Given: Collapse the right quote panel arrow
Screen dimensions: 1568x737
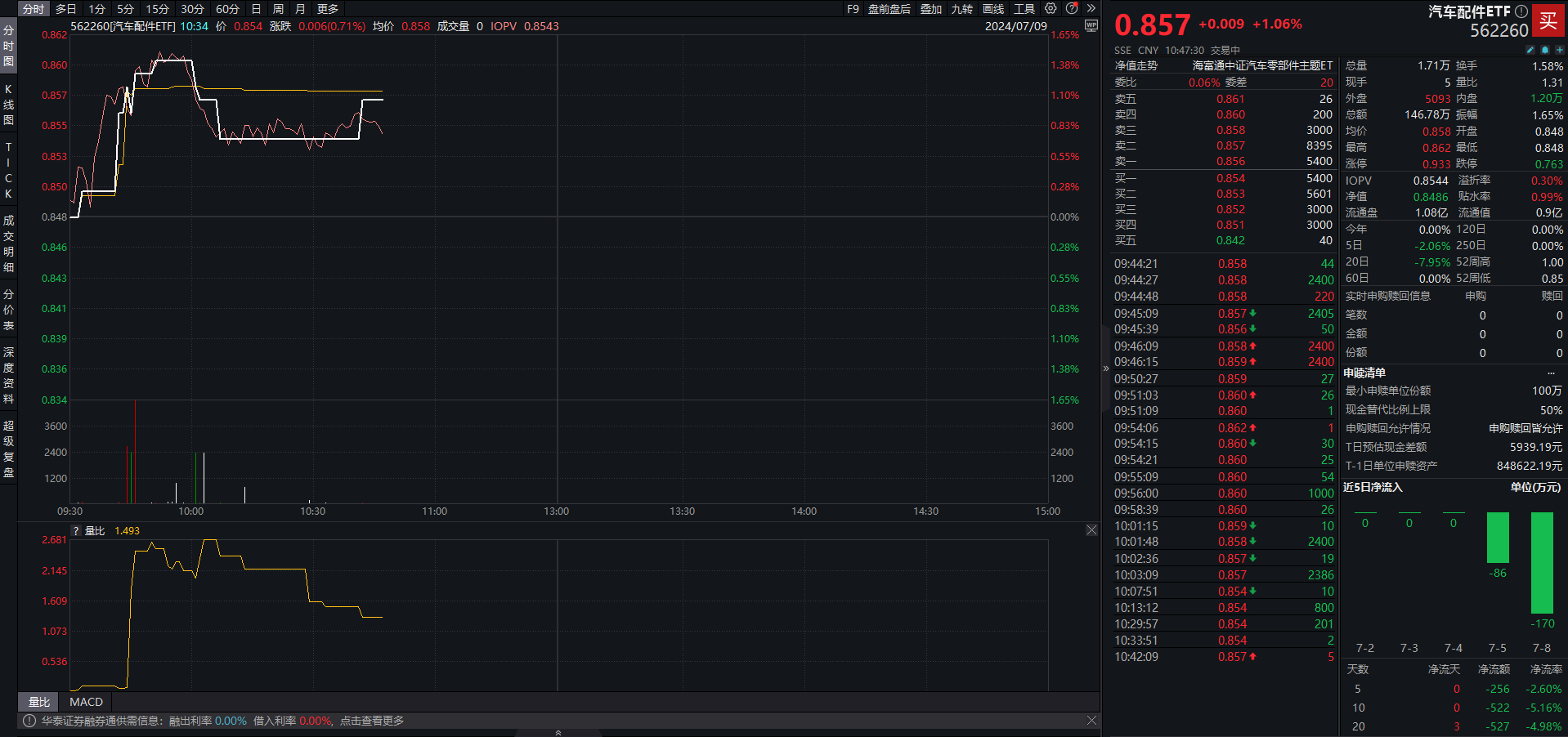Looking at the screenshot, I should [x=1106, y=368].
